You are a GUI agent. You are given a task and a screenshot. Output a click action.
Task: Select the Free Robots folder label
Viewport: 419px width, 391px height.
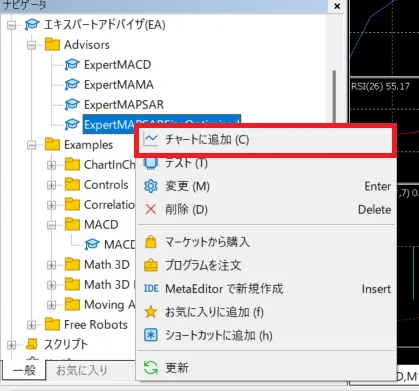(96, 325)
